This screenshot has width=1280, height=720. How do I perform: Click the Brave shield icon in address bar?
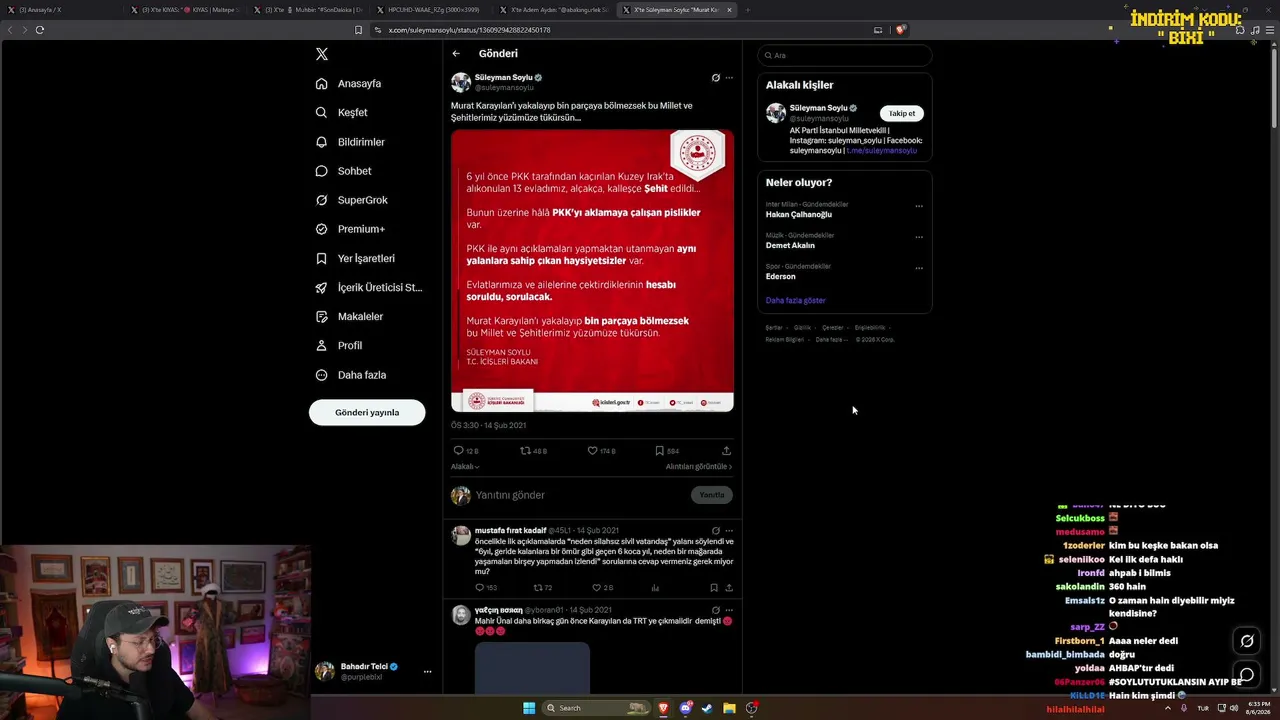pyautogui.click(x=900, y=30)
